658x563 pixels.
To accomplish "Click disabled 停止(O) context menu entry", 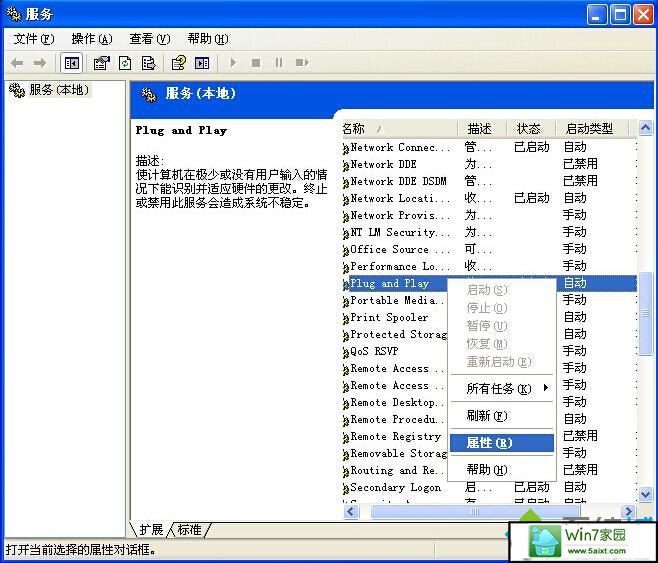I will point(502,308).
